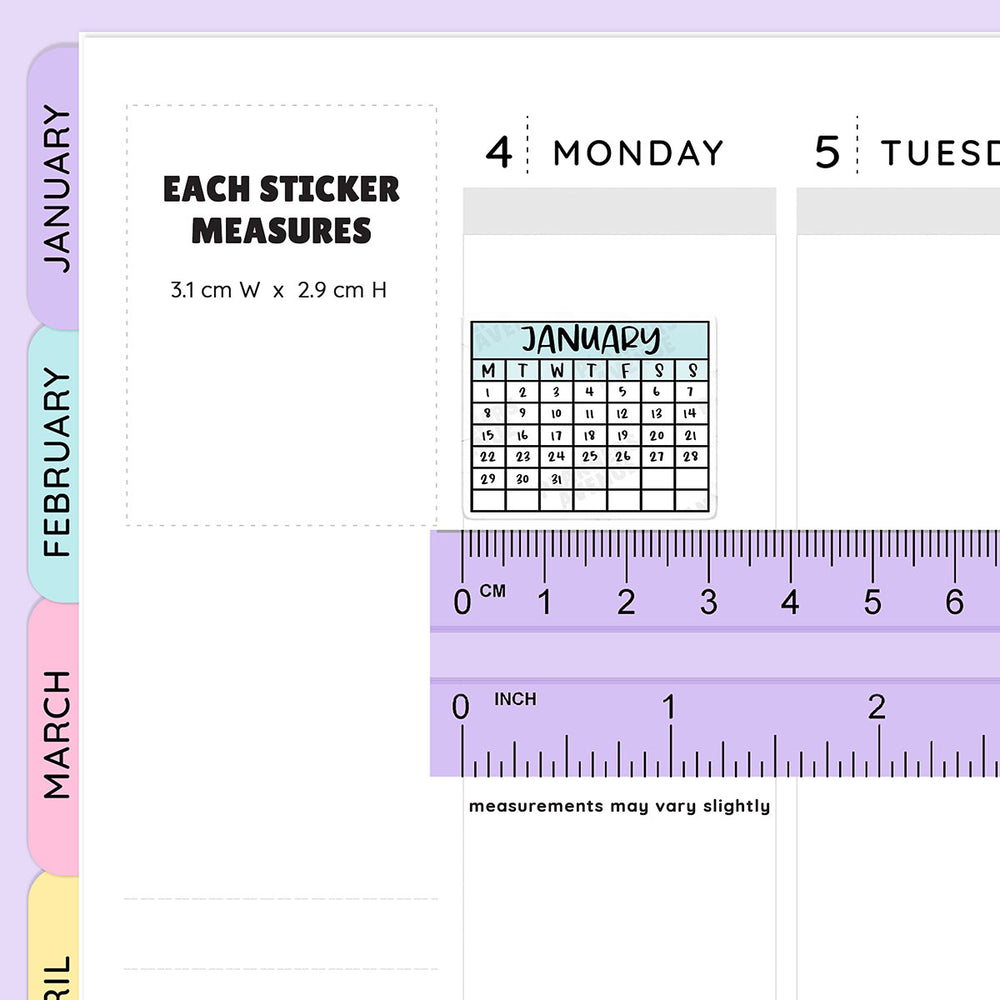The height and width of the screenshot is (1000, 1000).
Task: Switch to the FEBRUARY side tab
Action: pos(57,462)
